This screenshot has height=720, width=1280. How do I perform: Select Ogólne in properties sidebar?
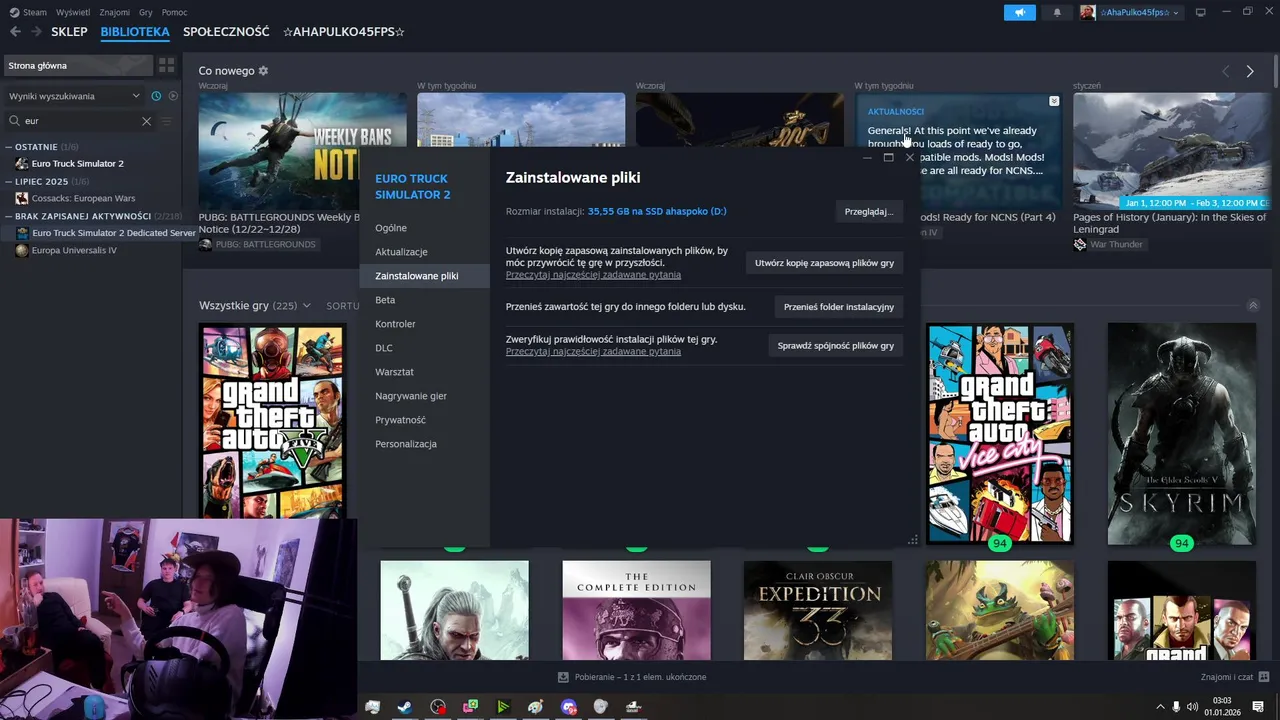[424, 228]
